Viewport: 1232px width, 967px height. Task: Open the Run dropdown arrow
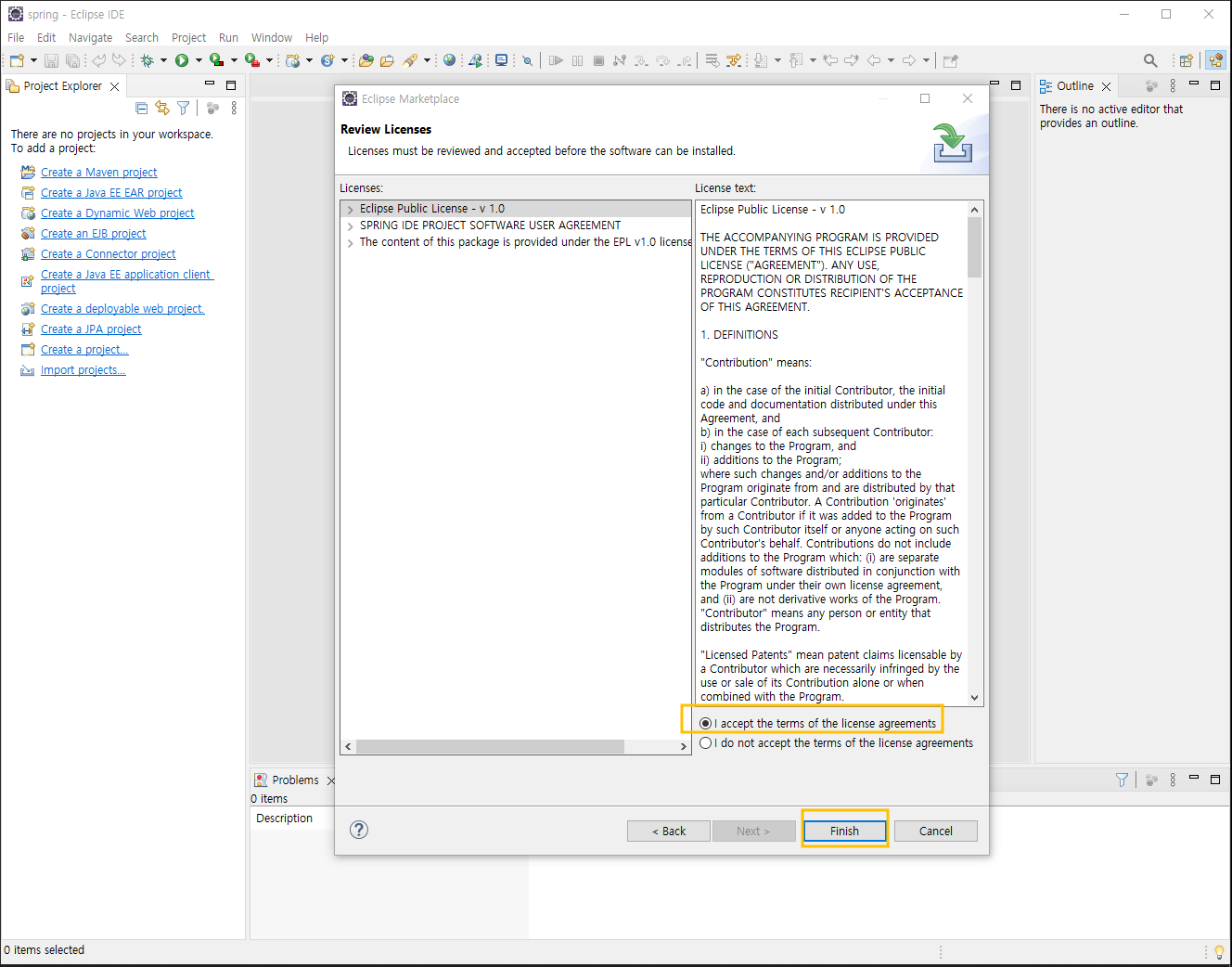[x=199, y=60]
